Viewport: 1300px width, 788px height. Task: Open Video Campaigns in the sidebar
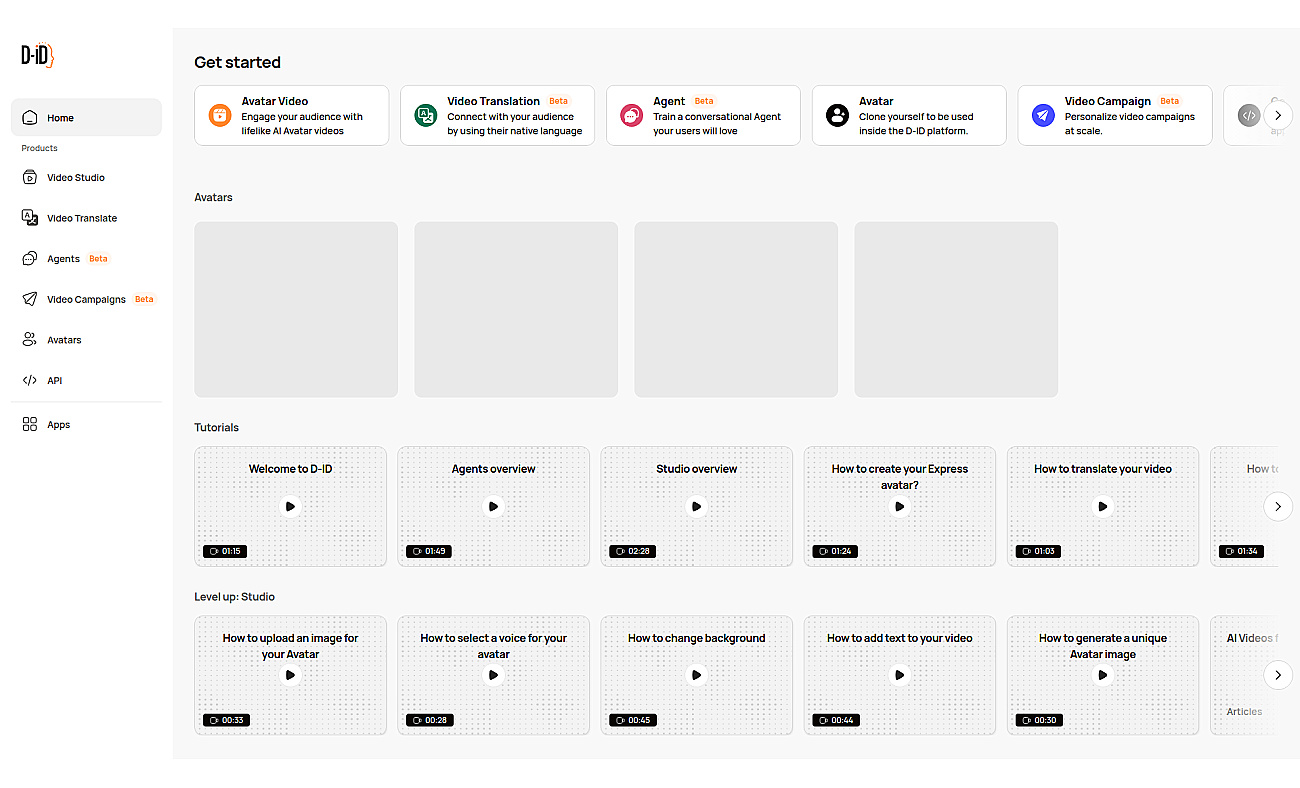click(86, 299)
